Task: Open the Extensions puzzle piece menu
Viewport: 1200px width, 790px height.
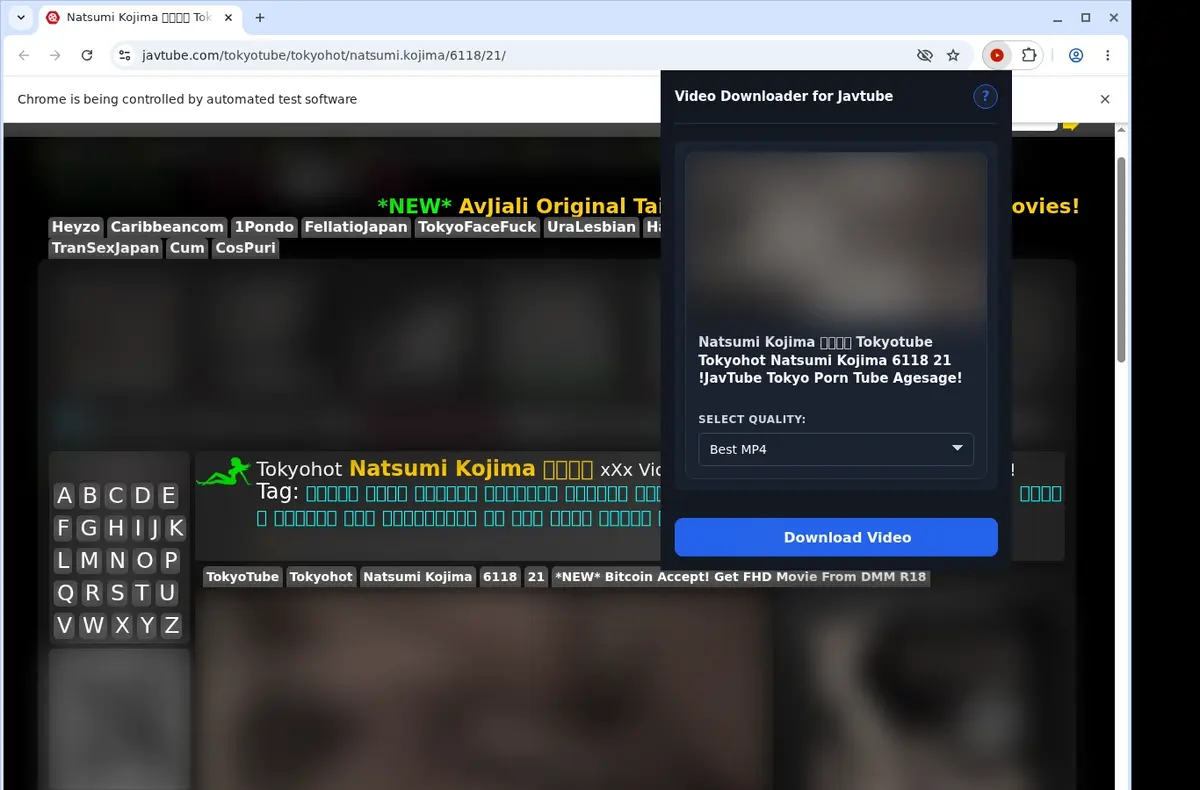Action: coord(1028,56)
